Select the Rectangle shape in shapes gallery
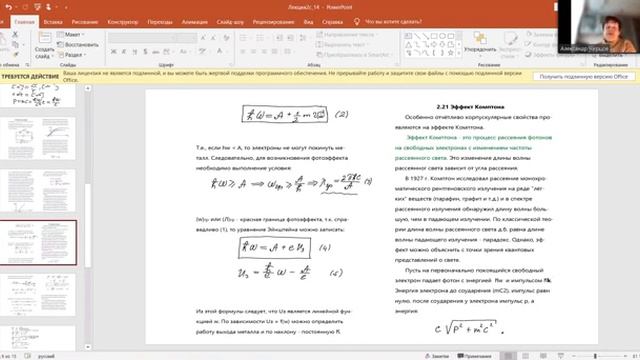The height and width of the screenshot is (360, 640). click(x=434, y=36)
